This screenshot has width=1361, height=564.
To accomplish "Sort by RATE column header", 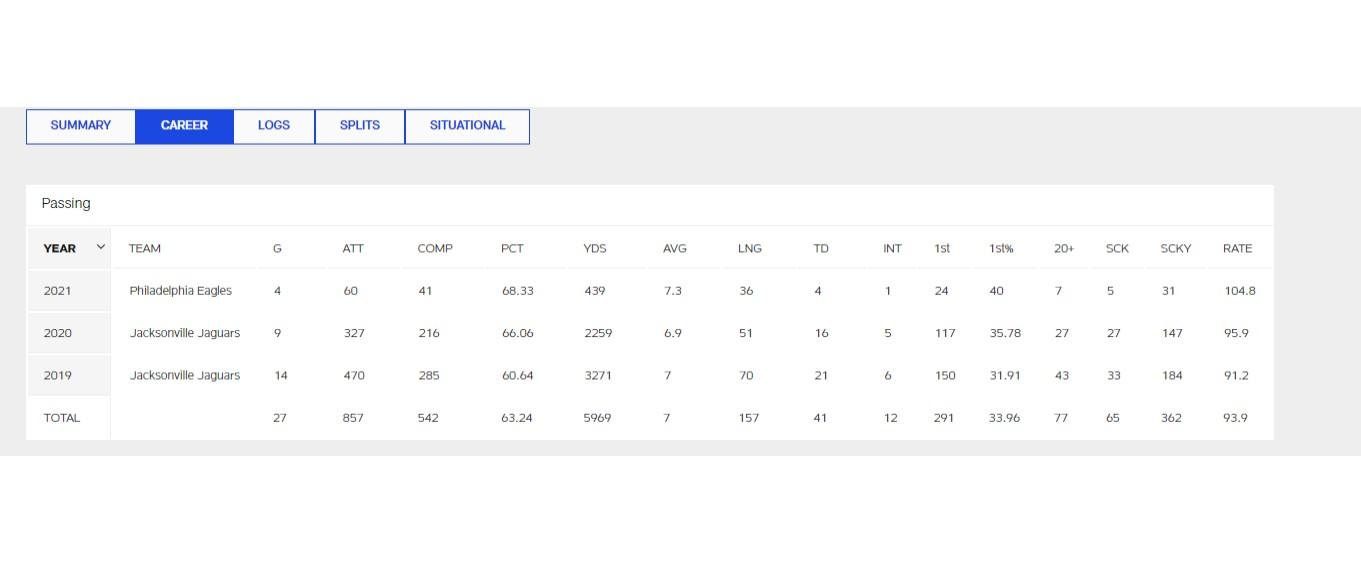I will click(1237, 248).
